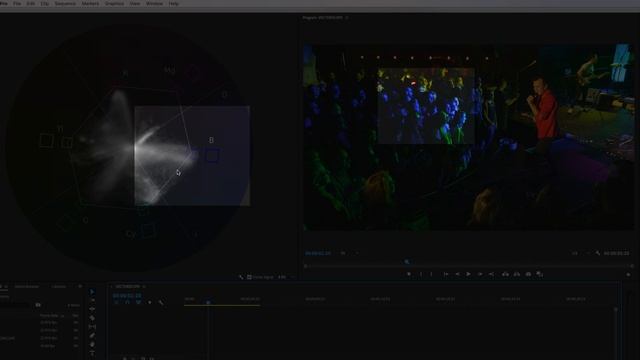The width and height of the screenshot is (640, 360).
Task: Click the Go to In button
Action: click(446, 274)
